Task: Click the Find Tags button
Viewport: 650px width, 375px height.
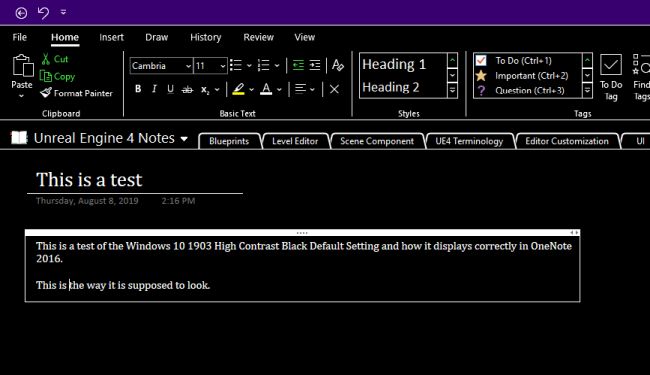Action: point(641,77)
